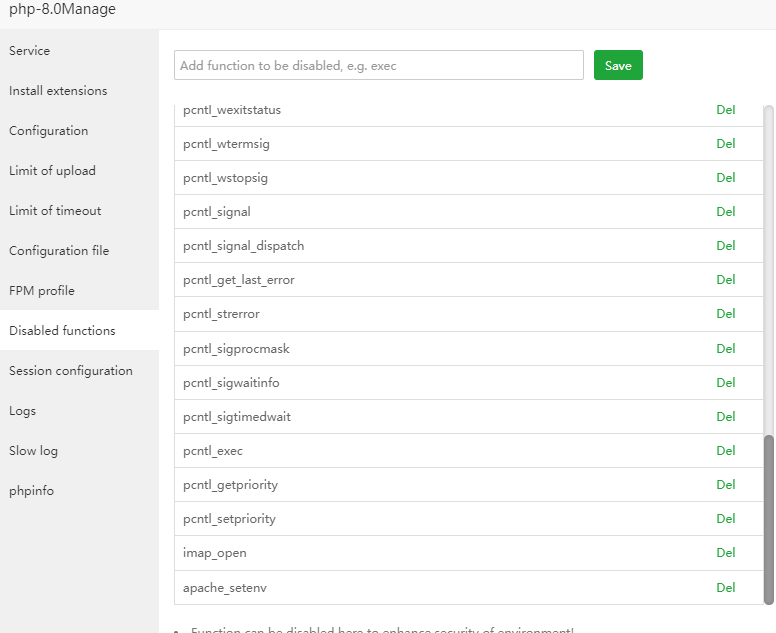Viewport: 776px width, 633px height.
Task: Switch to Session configuration tab
Action: point(71,371)
